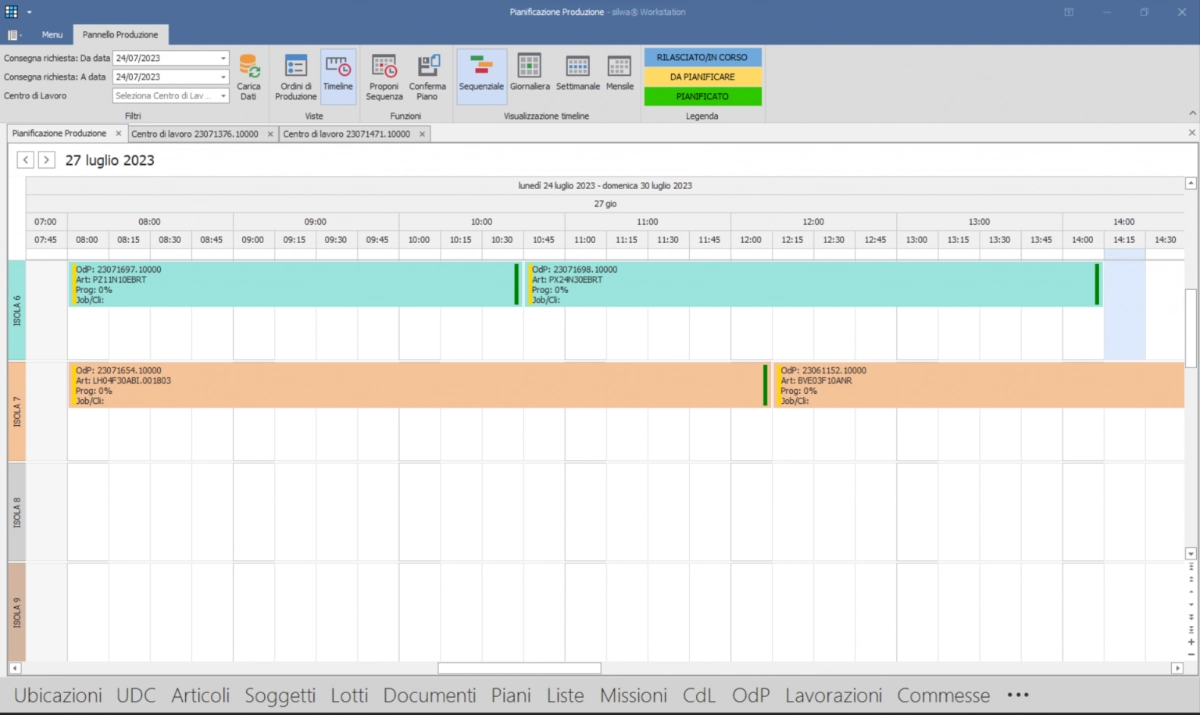Switch to the Menu ribbon tab
This screenshot has height=715, width=1200.
pos(51,33)
